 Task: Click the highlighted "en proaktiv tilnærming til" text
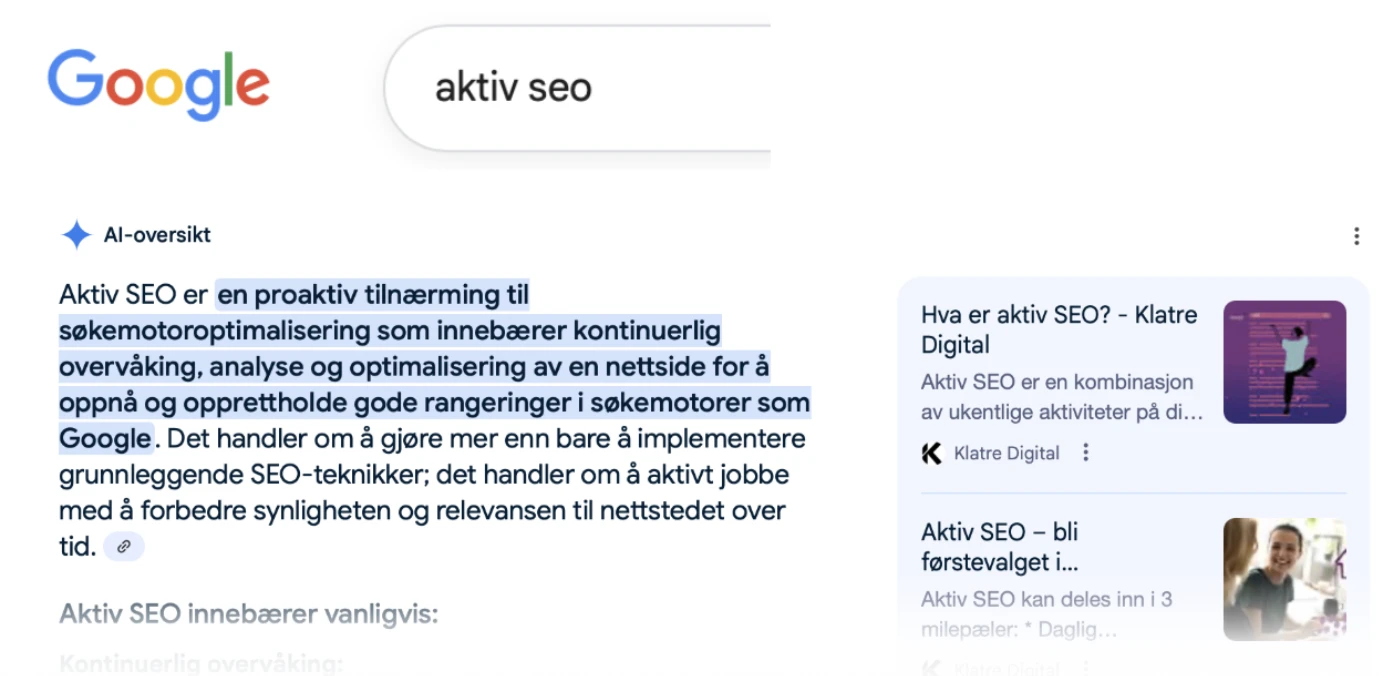(372, 295)
